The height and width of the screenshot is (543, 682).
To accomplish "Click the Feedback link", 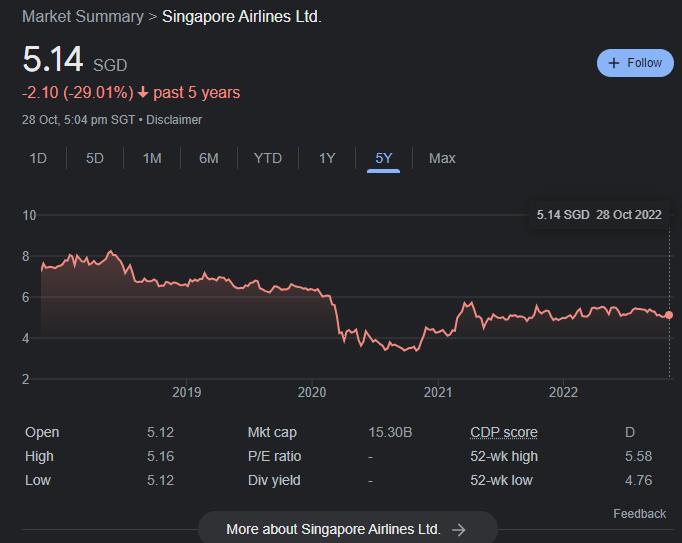I will tap(639, 514).
